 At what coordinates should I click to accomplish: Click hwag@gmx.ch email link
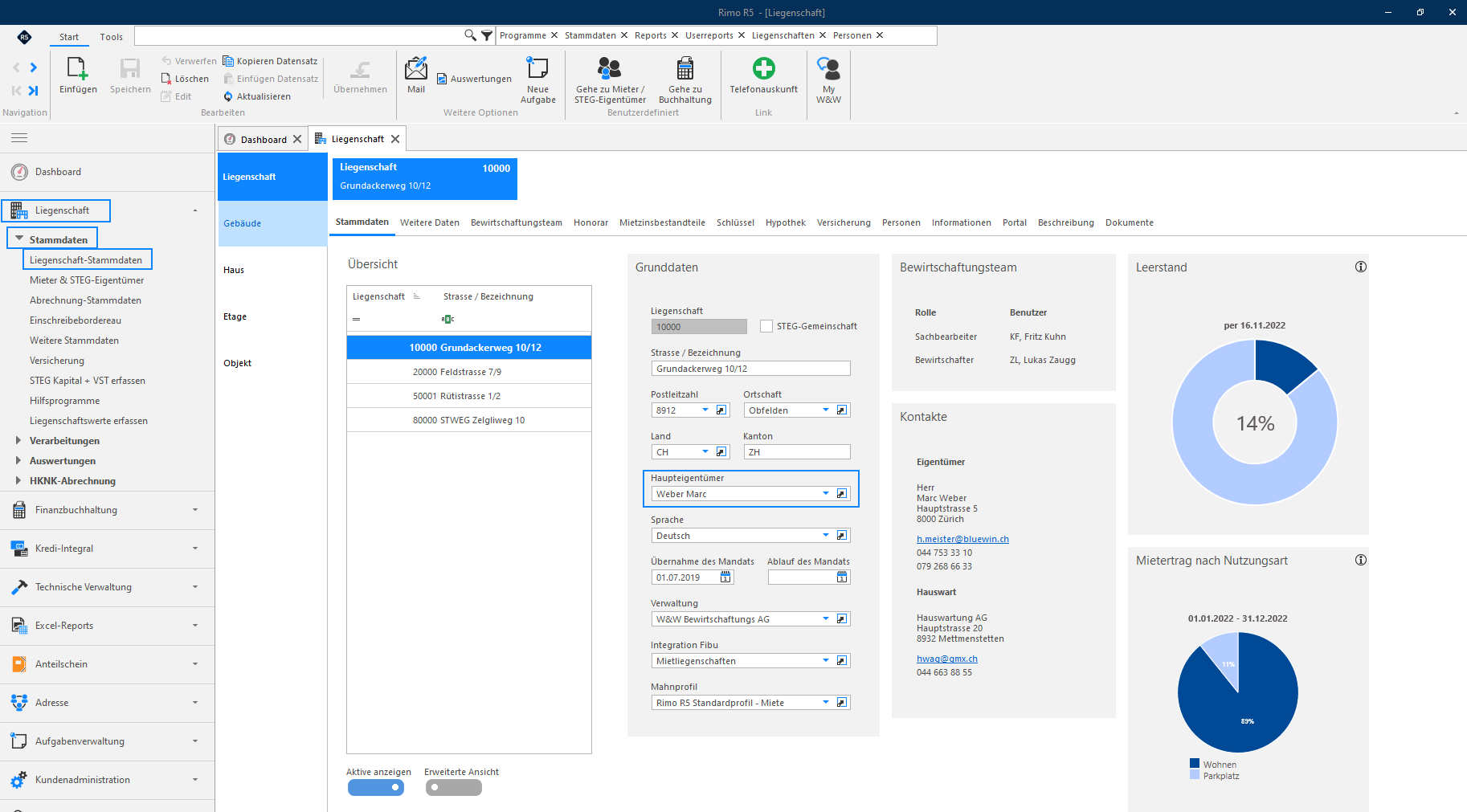point(947,659)
